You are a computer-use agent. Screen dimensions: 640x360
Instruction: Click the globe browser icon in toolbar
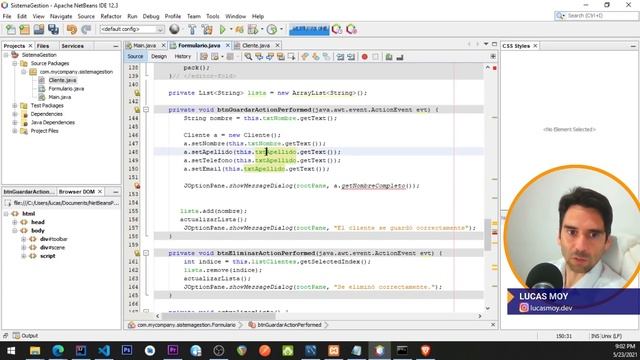(x=174, y=29)
